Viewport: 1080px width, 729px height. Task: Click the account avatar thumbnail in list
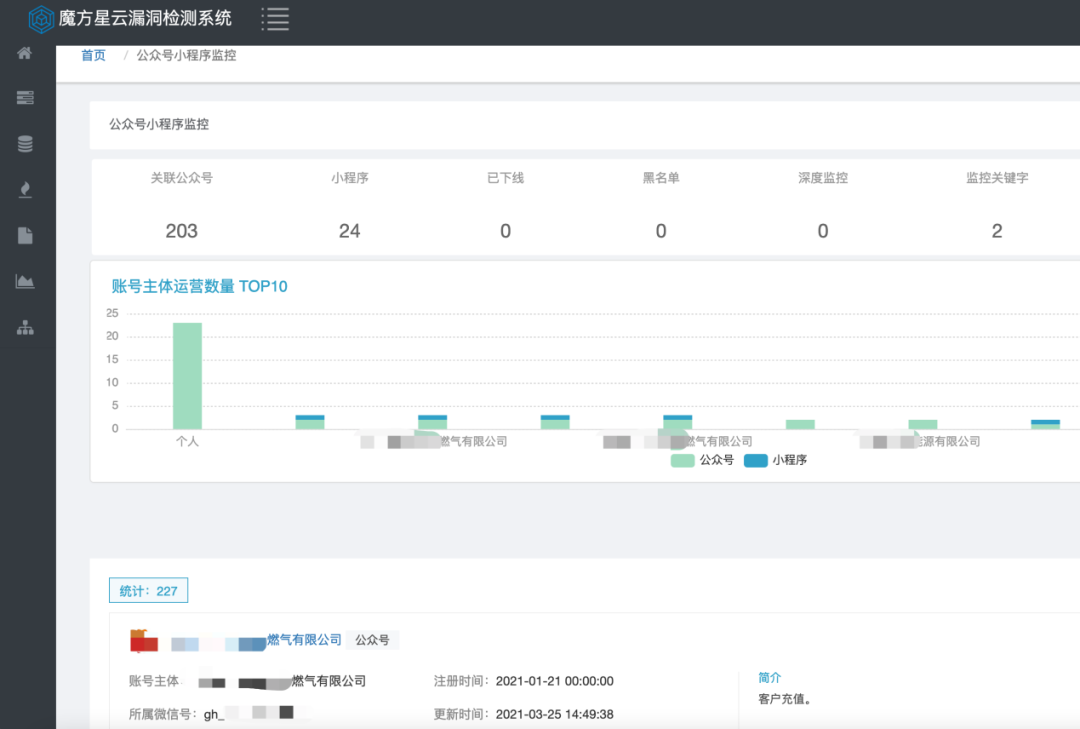tap(144, 640)
